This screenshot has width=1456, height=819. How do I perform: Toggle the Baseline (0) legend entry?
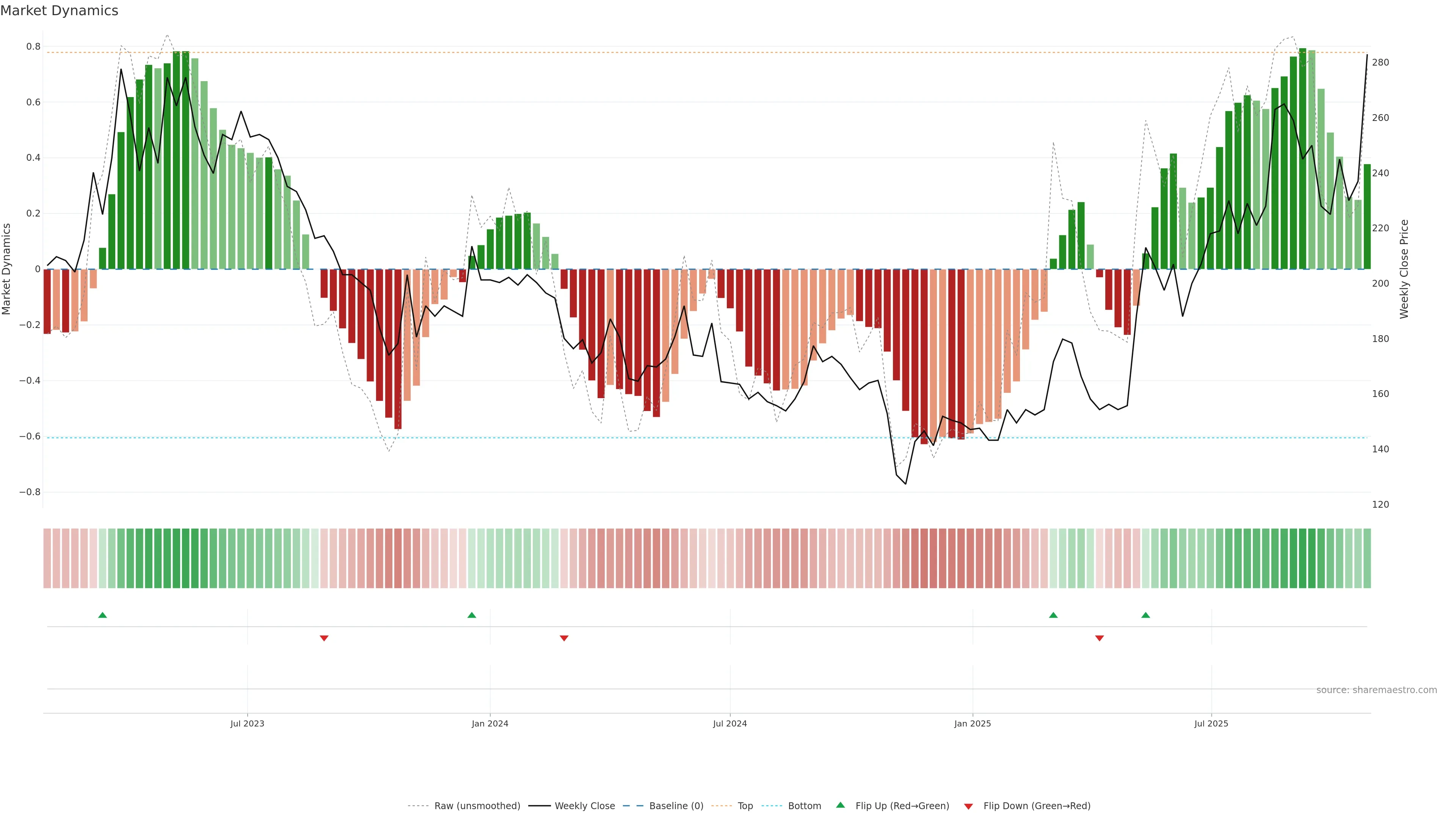click(676, 806)
